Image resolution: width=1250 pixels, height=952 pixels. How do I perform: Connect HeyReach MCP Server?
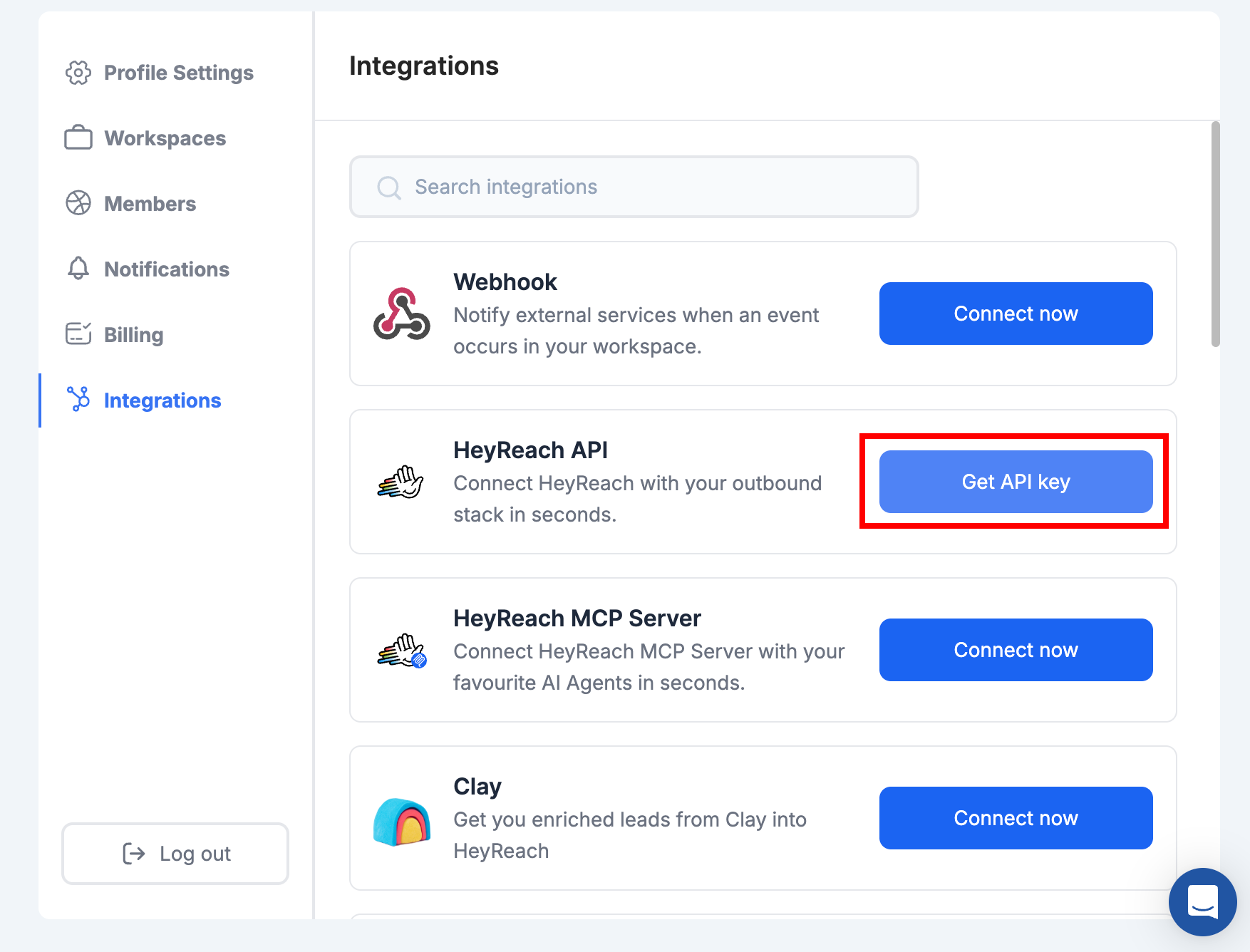(1016, 650)
